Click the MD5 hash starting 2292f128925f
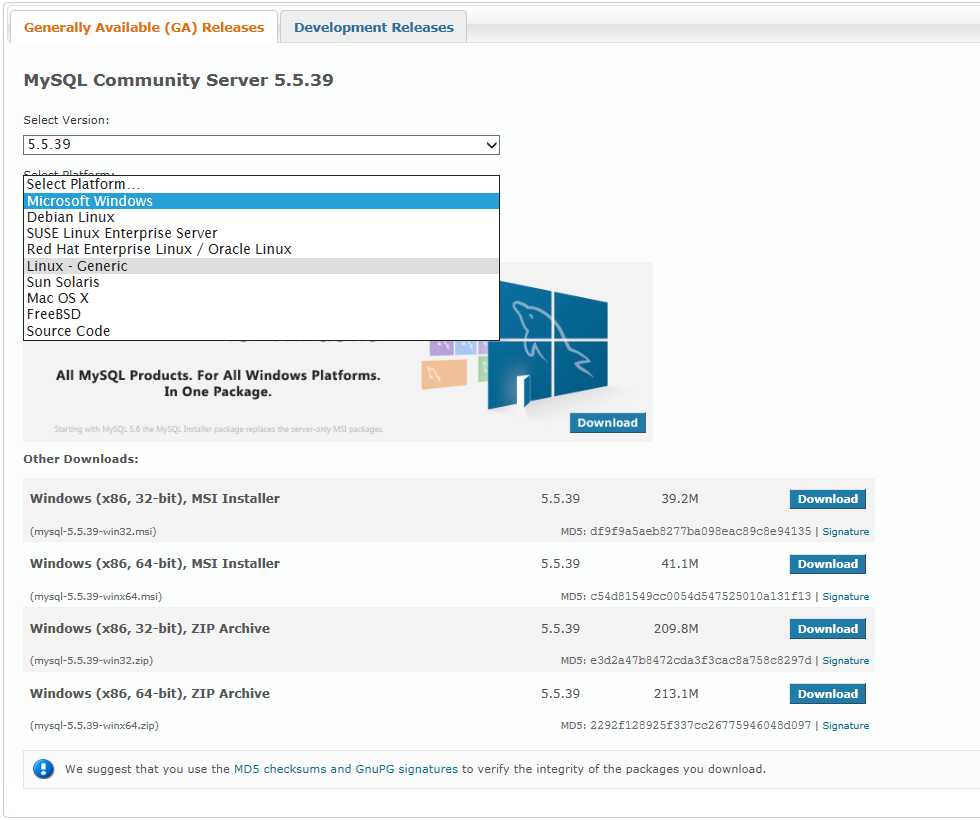Viewport: 980px width, 820px height. click(701, 725)
